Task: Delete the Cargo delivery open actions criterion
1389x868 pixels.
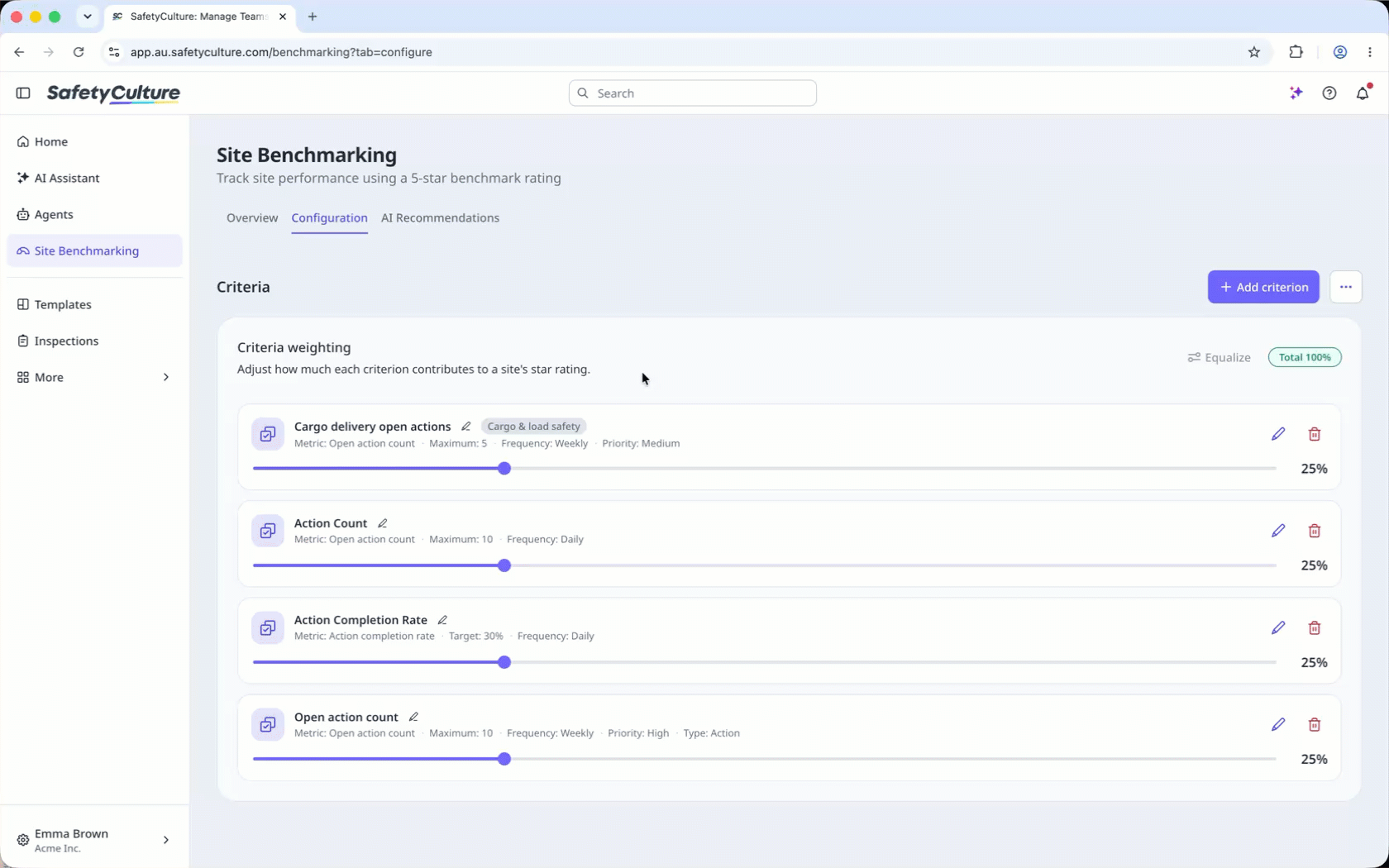Action: tap(1315, 434)
